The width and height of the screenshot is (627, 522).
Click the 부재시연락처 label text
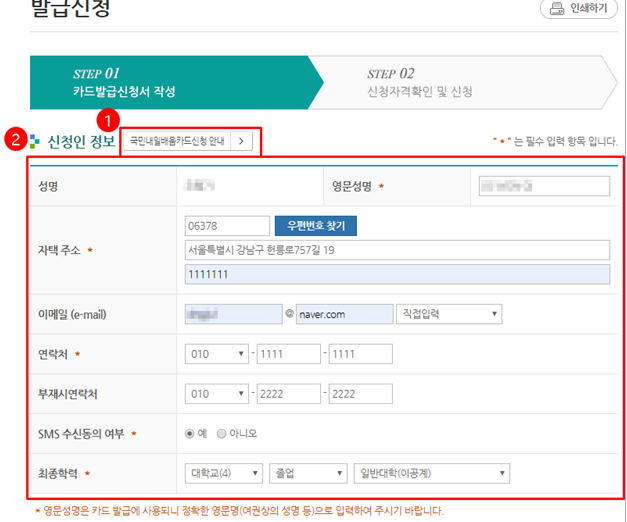click(68, 394)
